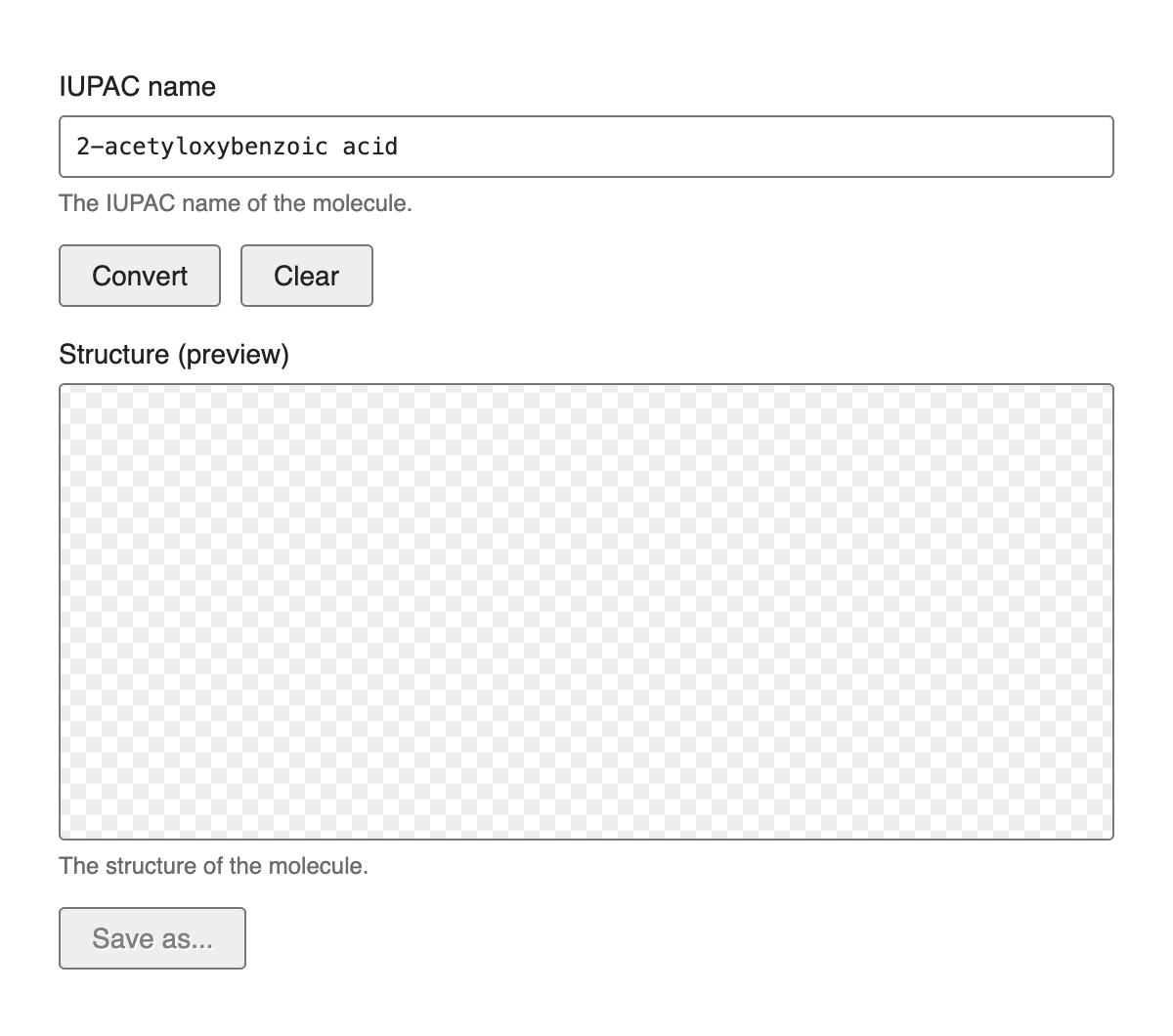Click the empty checkered structure preview area
Viewport: 1173px width, 1036px height.
[586, 612]
